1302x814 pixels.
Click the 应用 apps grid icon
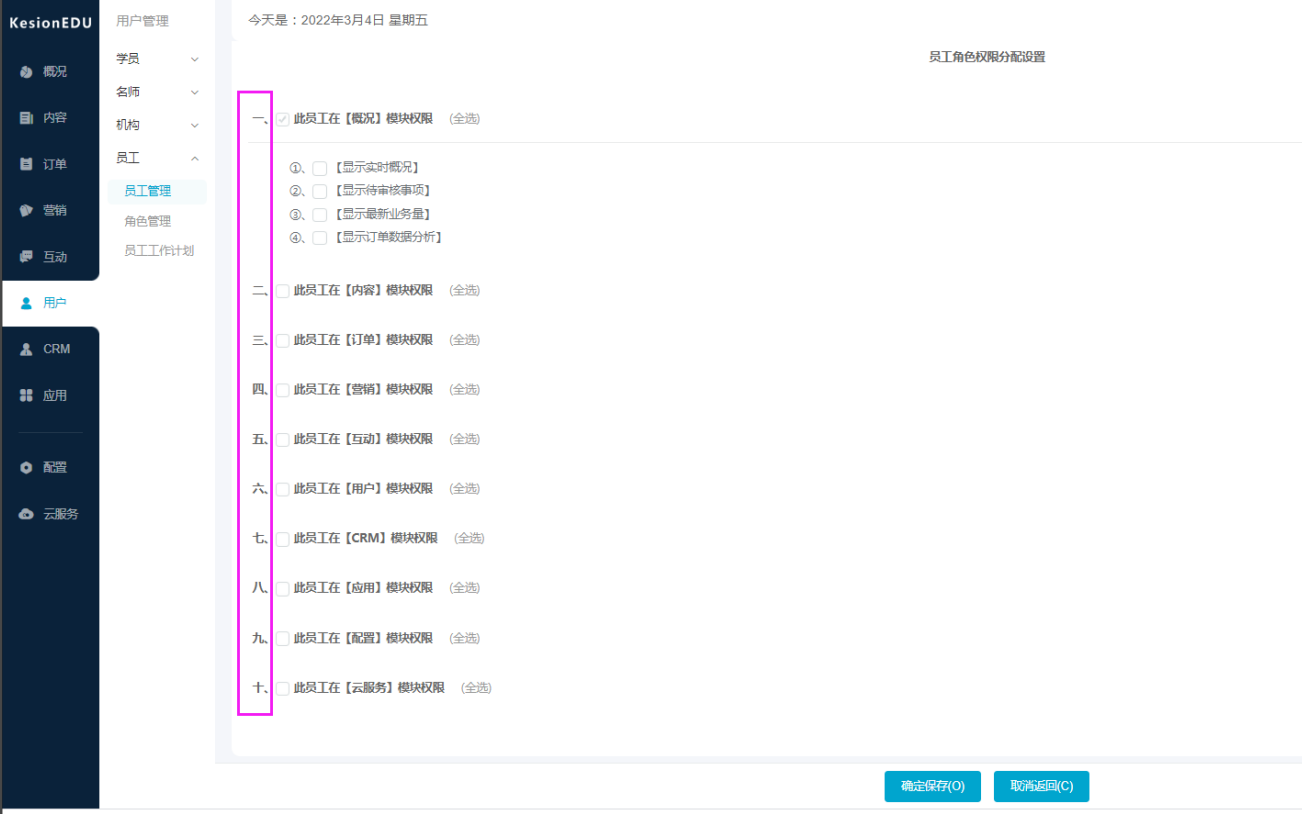click(x=26, y=395)
